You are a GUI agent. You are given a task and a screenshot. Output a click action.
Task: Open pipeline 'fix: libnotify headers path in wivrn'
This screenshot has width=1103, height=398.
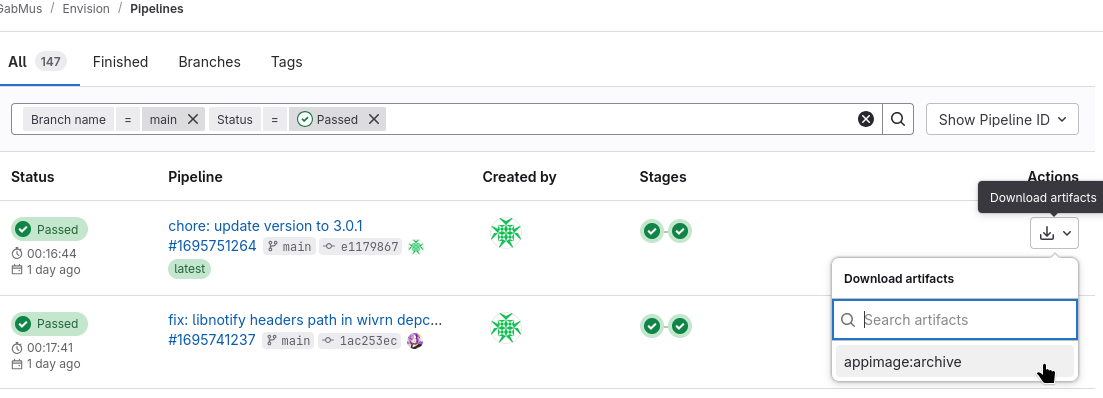coord(305,320)
